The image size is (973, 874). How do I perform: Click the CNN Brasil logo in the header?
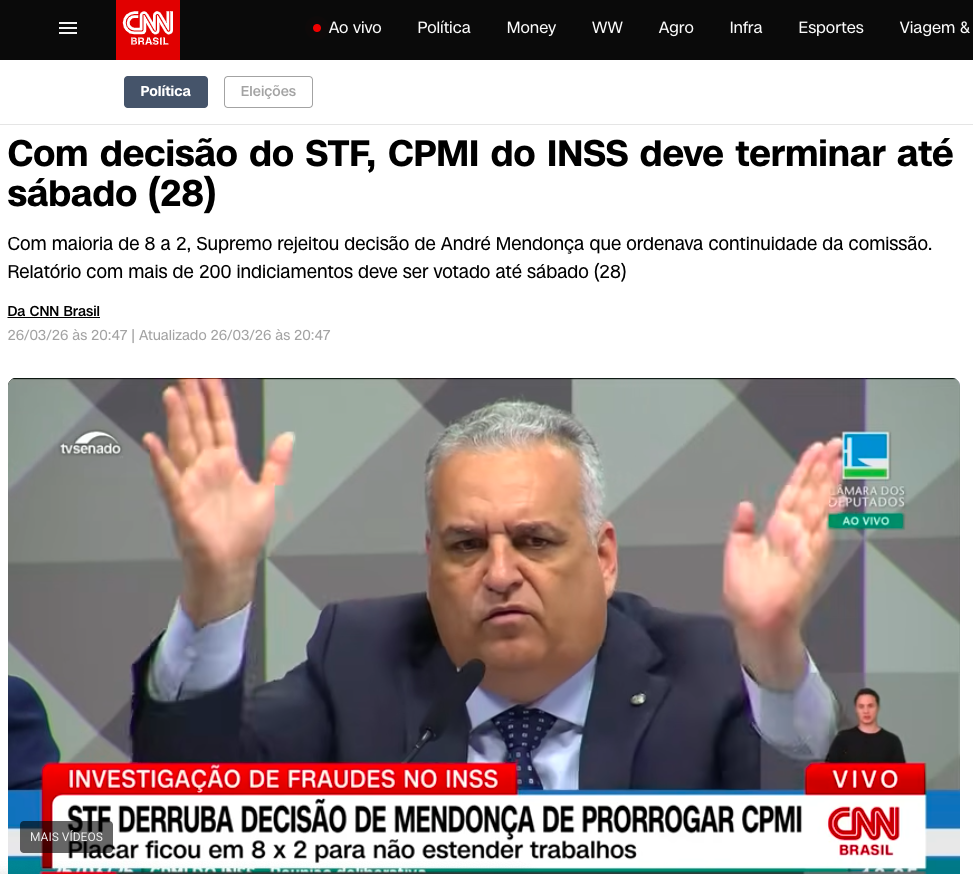click(x=148, y=30)
